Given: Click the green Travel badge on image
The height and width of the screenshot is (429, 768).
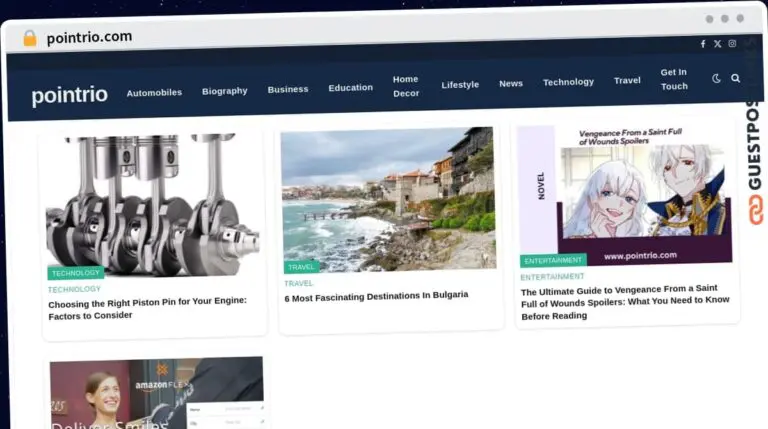Looking at the screenshot, I should (x=301, y=267).
